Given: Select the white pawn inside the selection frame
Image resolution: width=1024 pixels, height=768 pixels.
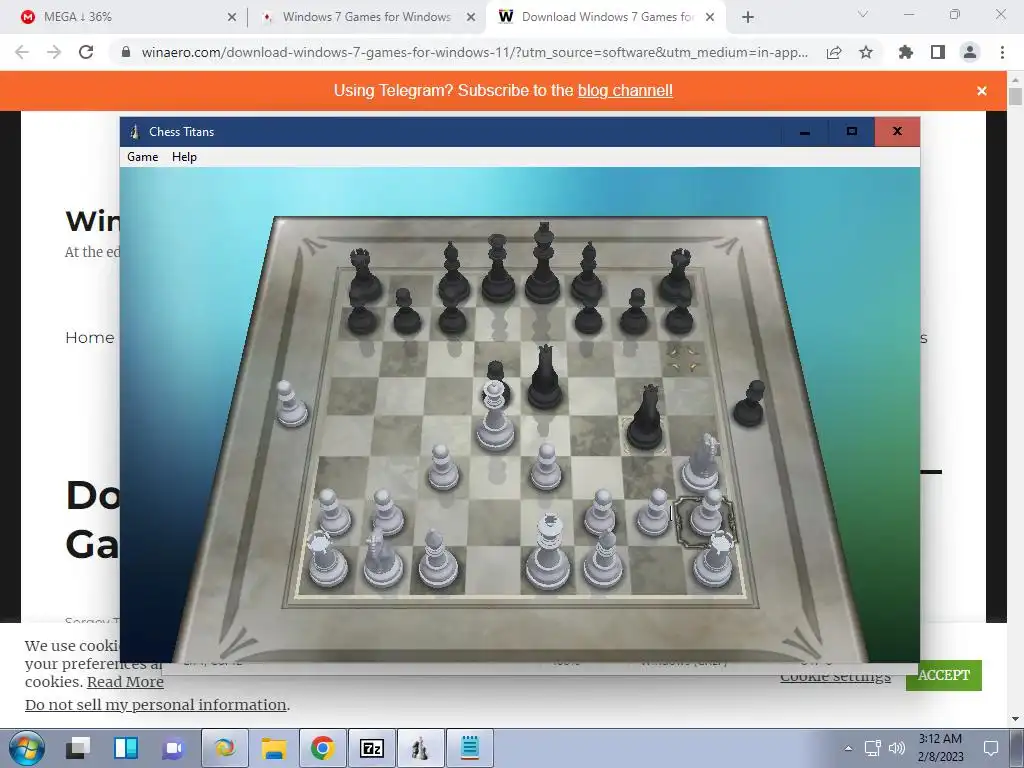Looking at the screenshot, I should click(707, 513).
